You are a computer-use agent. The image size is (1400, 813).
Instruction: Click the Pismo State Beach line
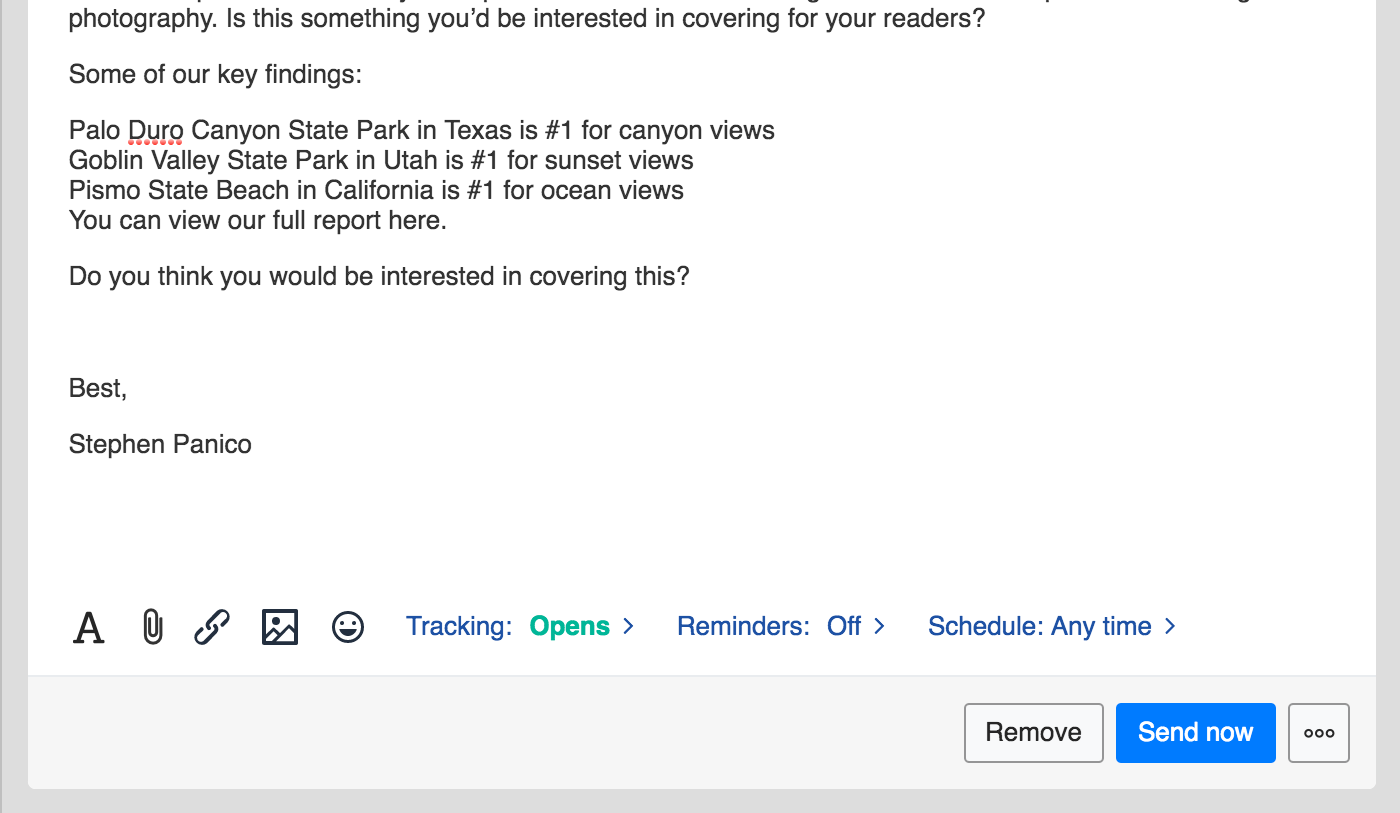376,191
